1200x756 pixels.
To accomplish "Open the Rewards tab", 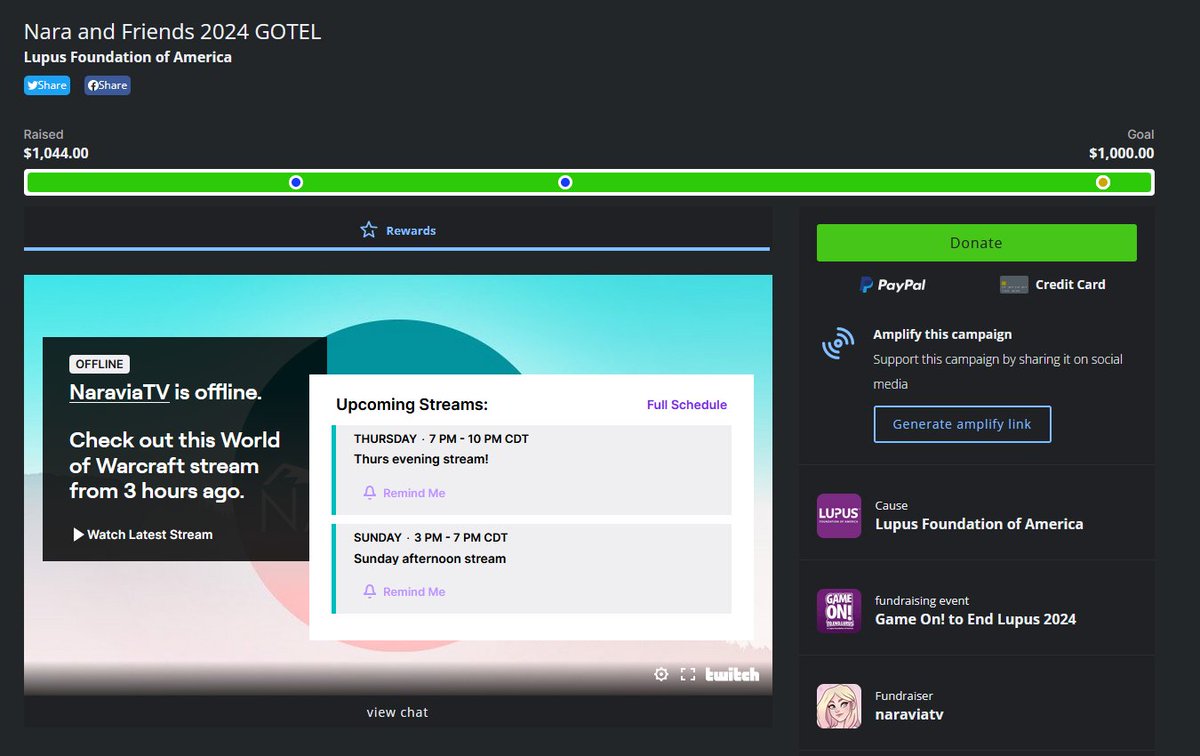I will click(397, 230).
